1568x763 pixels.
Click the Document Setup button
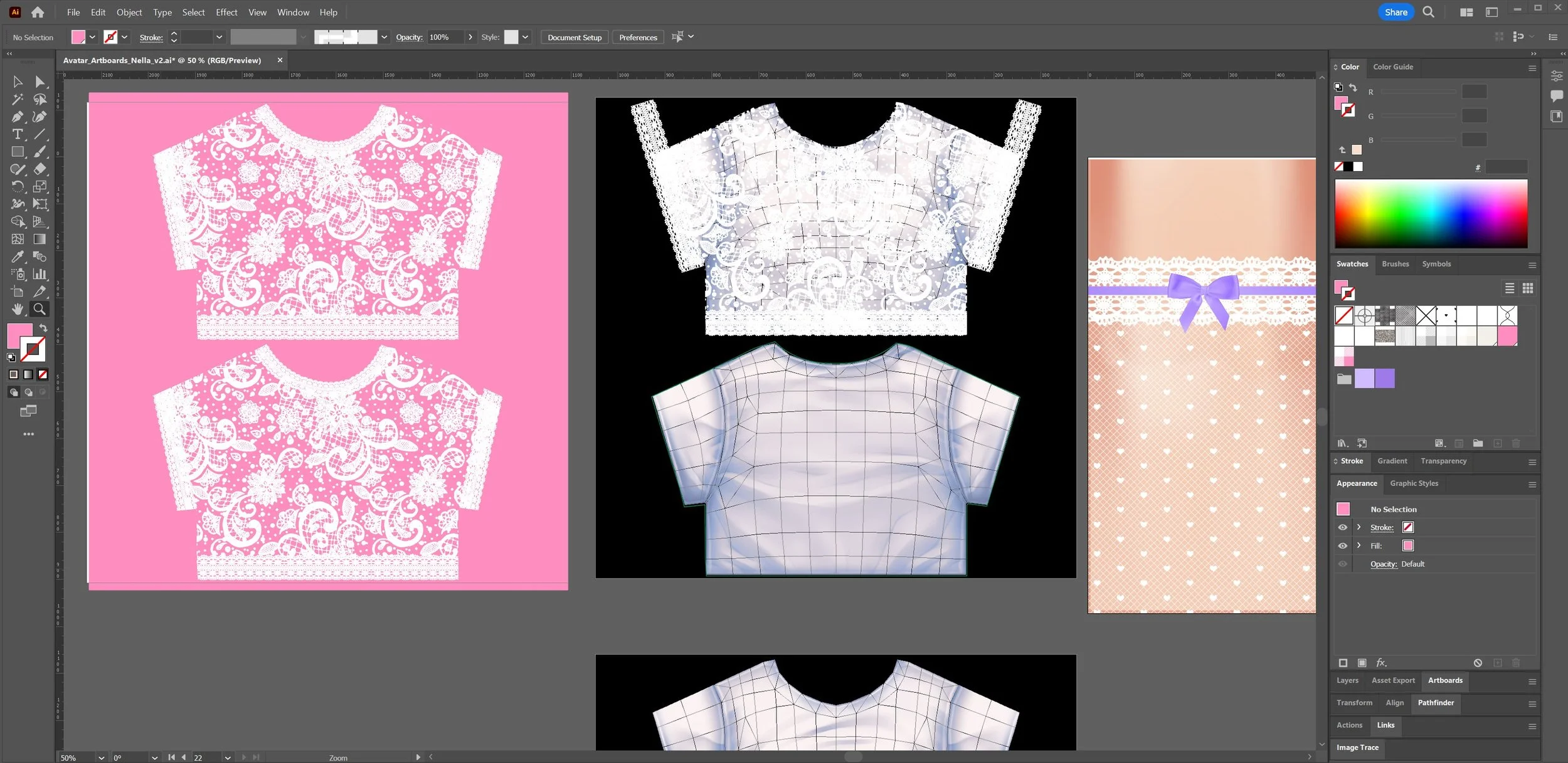574,37
